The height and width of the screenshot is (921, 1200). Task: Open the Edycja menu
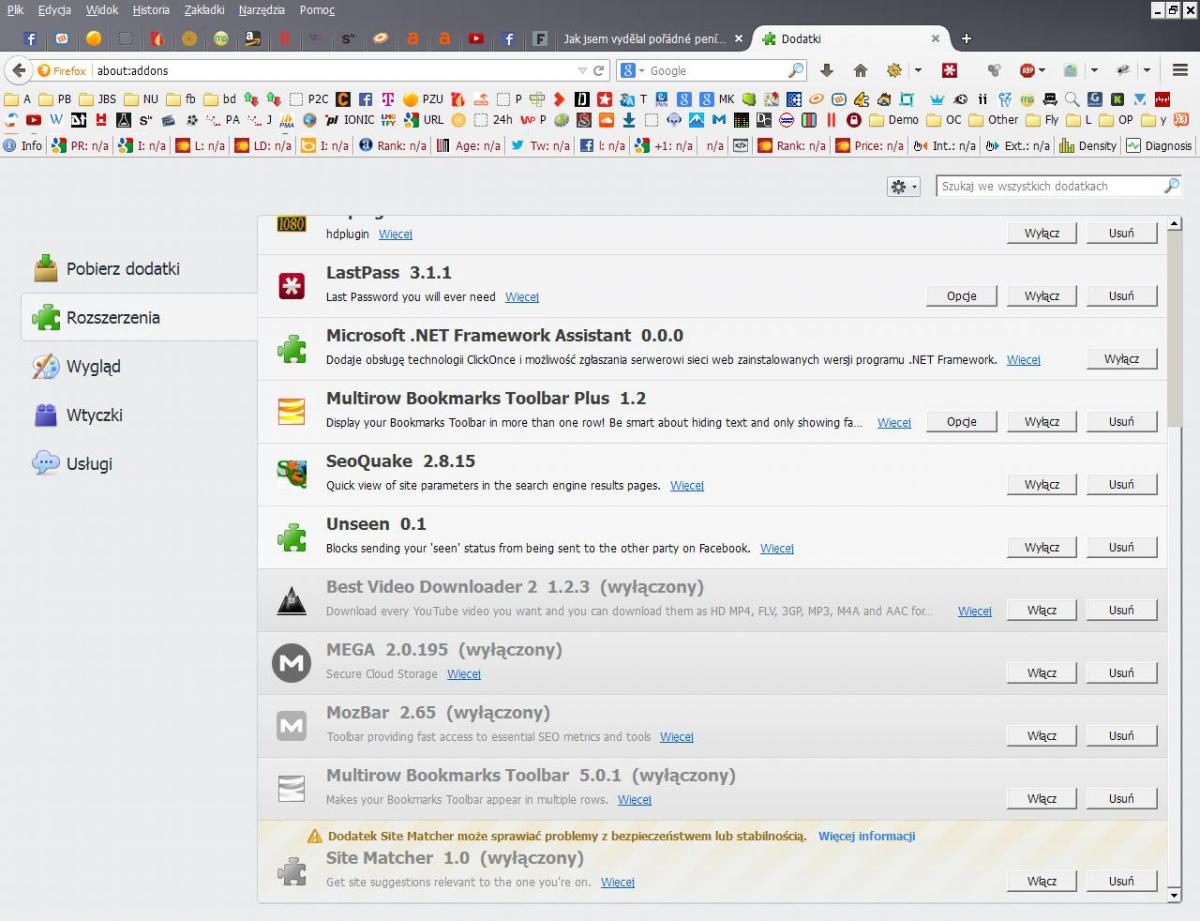pyautogui.click(x=55, y=10)
